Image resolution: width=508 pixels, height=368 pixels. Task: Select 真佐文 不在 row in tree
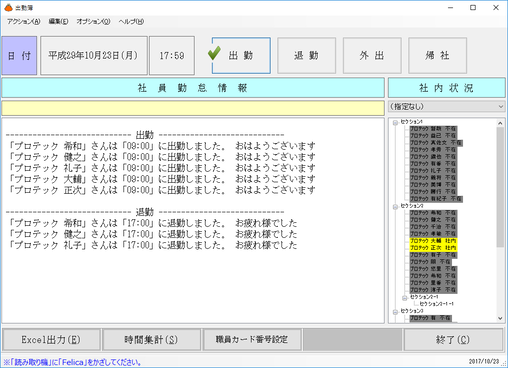(x=436, y=143)
